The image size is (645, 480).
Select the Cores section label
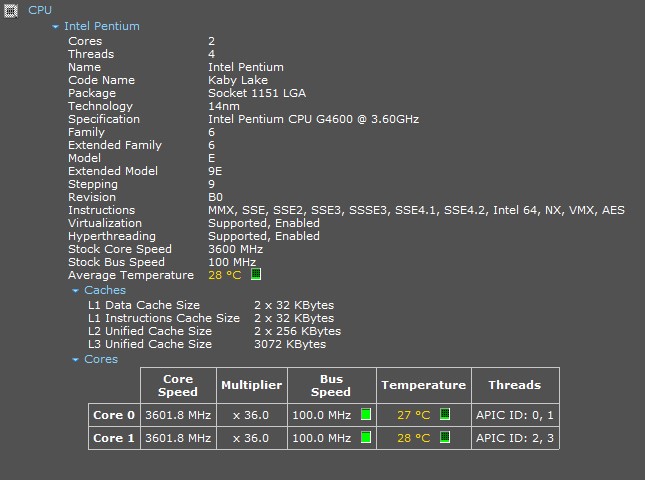pyautogui.click(x=101, y=359)
